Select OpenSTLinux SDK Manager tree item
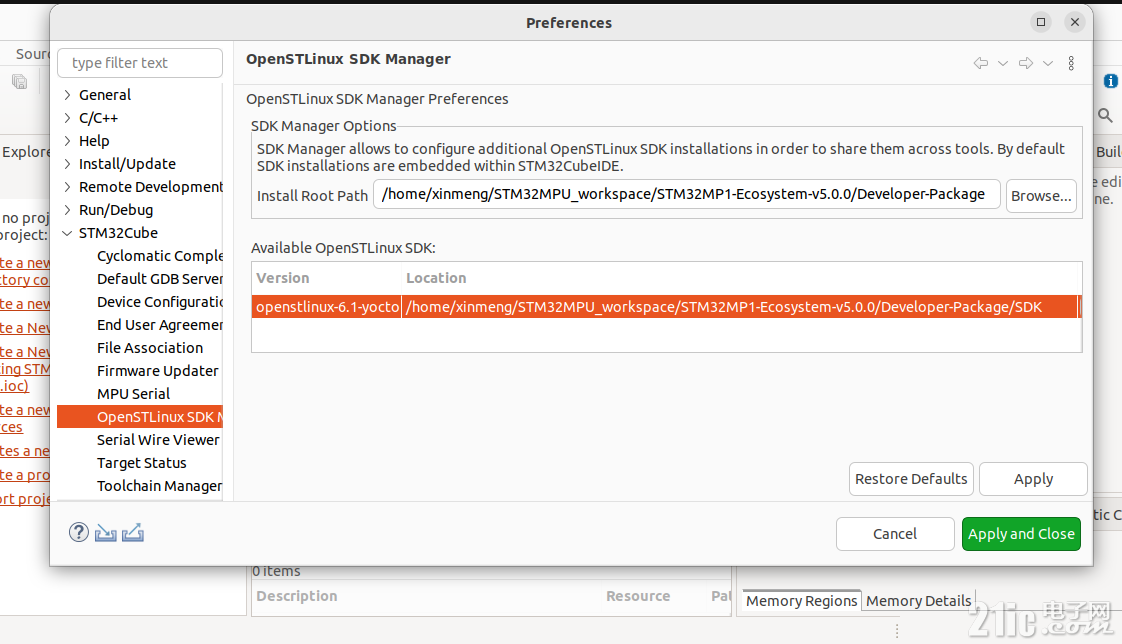The height and width of the screenshot is (644, 1122). pos(140,416)
